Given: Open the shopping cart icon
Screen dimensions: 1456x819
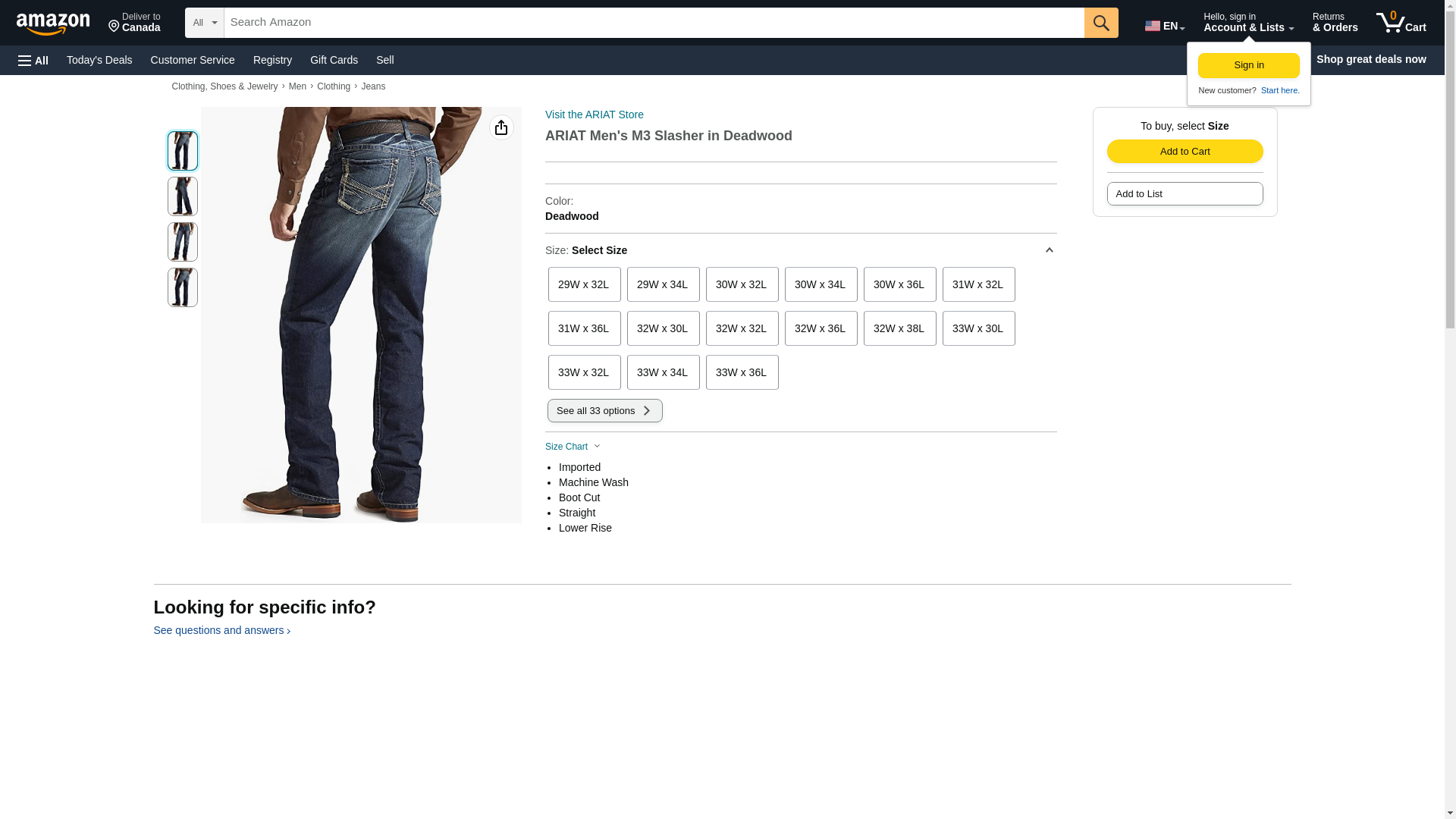Looking at the screenshot, I should point(1401,23).
